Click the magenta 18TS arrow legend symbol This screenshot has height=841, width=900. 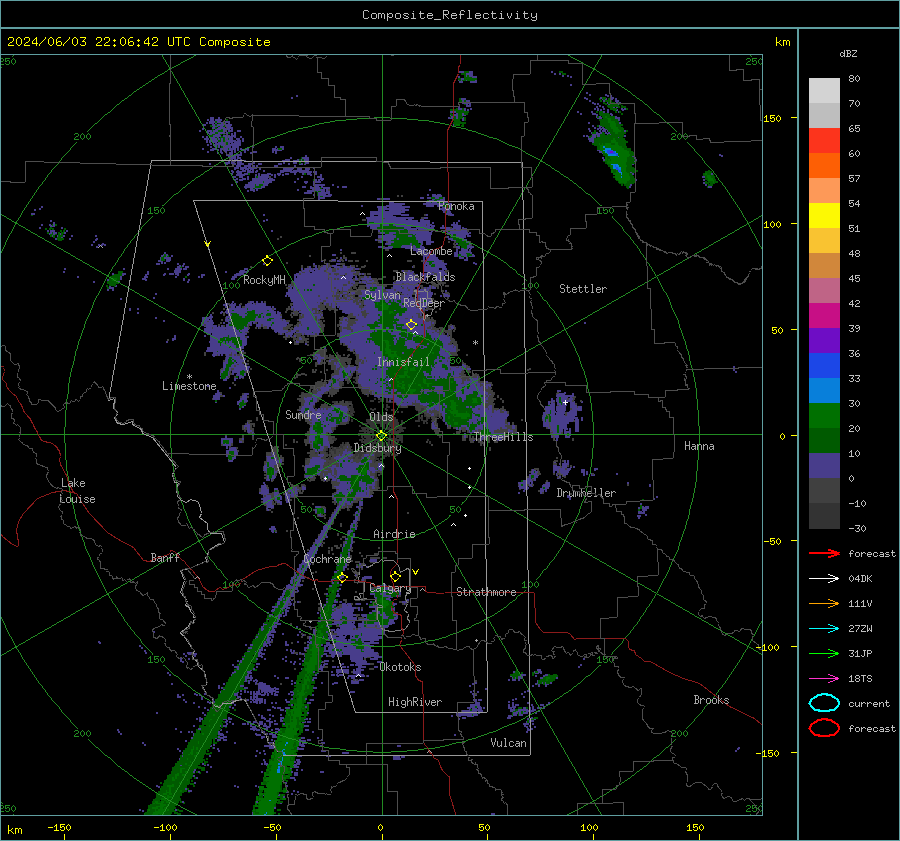824,679
